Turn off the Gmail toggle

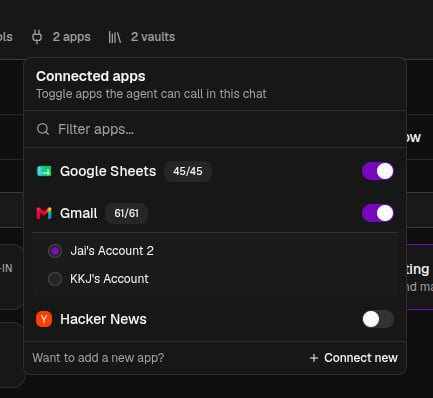[378, 213]
